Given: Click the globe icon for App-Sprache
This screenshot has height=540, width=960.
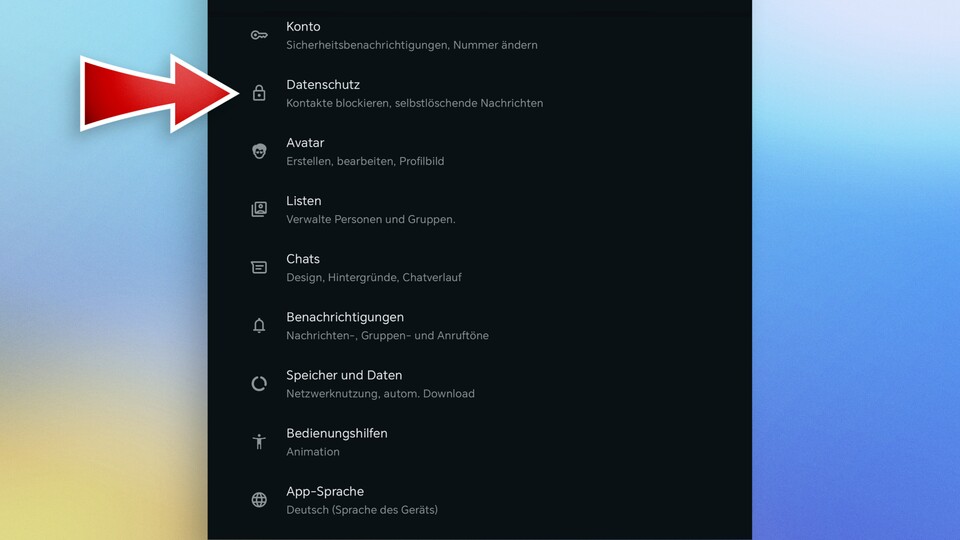Looking at the screenshot, I should point(259,499).
